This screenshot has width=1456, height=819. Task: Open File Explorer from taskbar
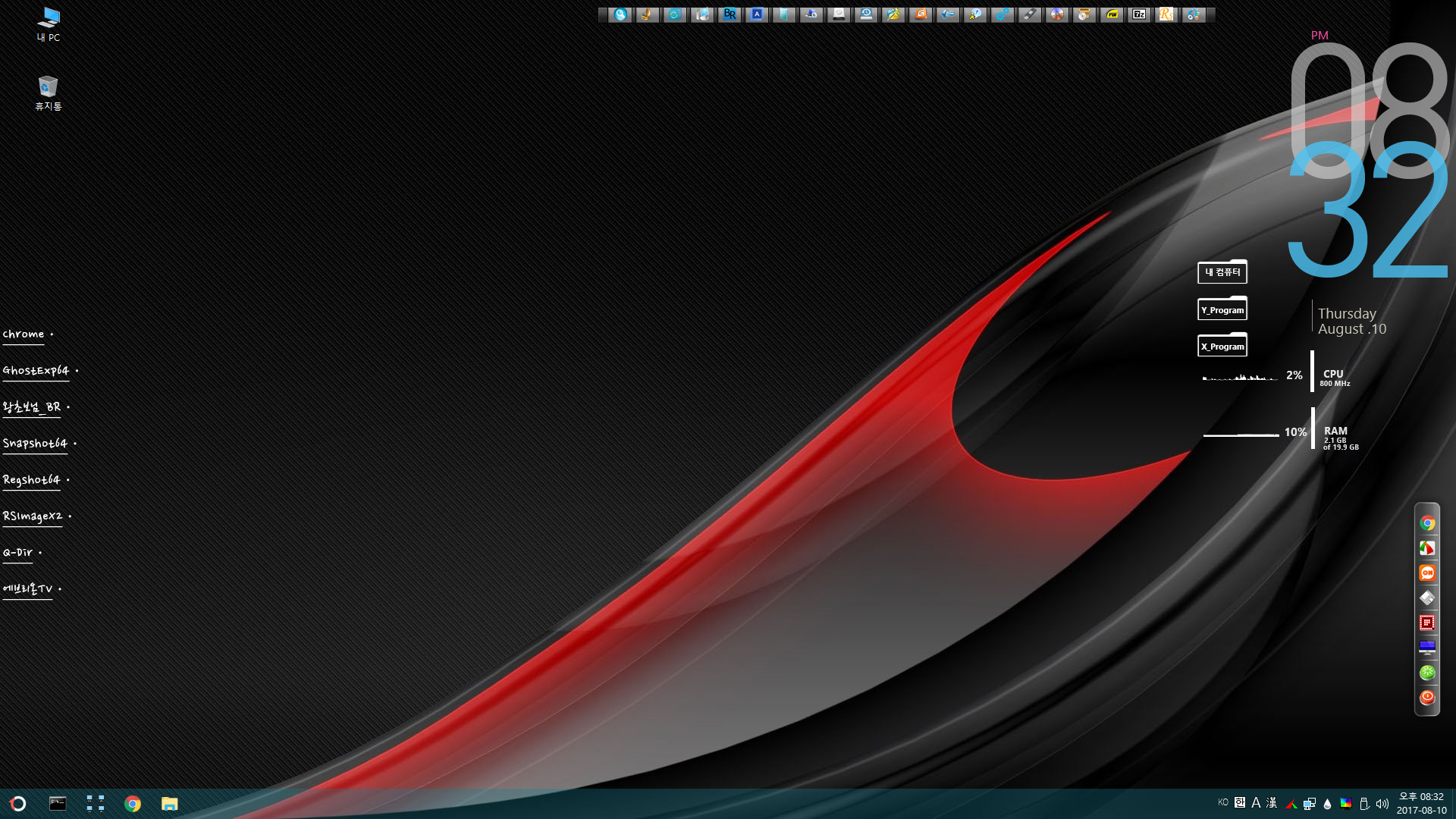click(x=170, y=804)
